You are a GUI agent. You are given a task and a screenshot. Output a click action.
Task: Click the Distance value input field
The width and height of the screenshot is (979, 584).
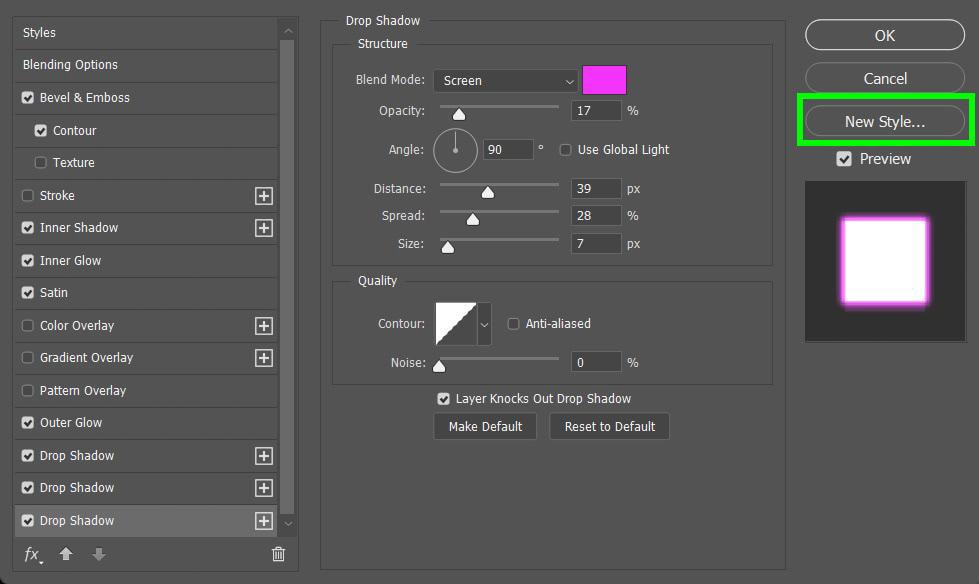click(x=596, y=189)
